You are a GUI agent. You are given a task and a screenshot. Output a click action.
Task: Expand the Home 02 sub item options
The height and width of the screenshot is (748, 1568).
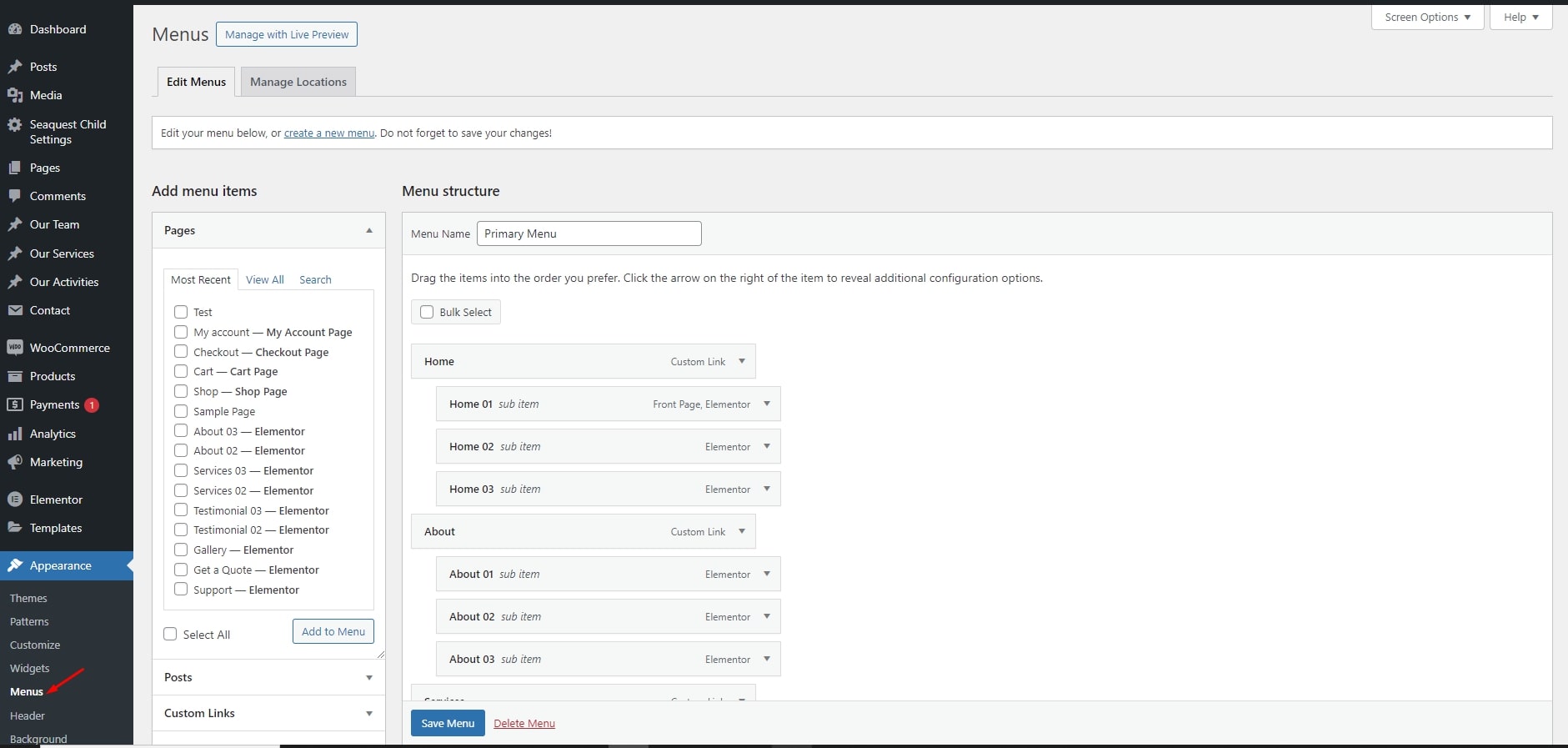pyautogui.click(x=767, y=446)
